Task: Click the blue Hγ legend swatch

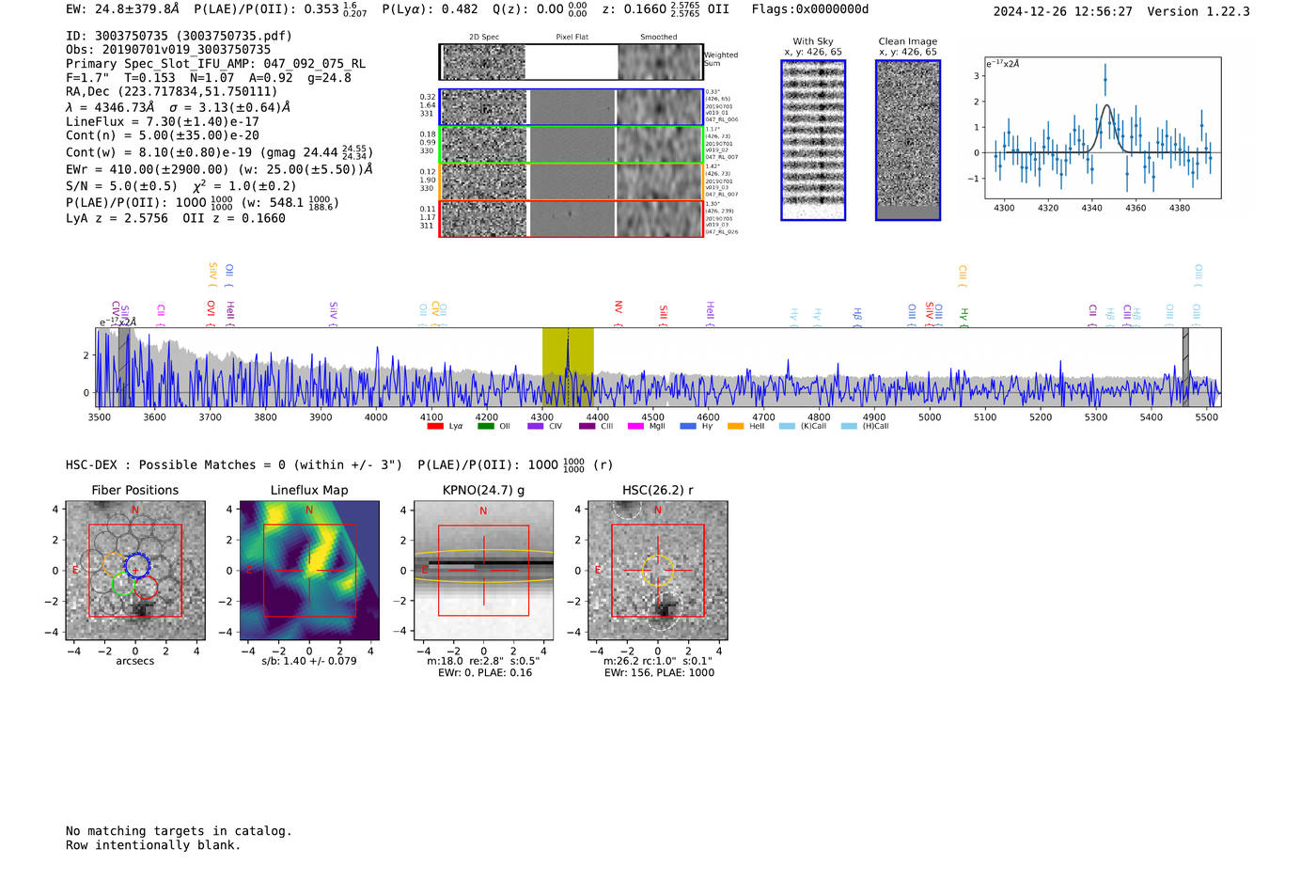Action: [688, 426]
